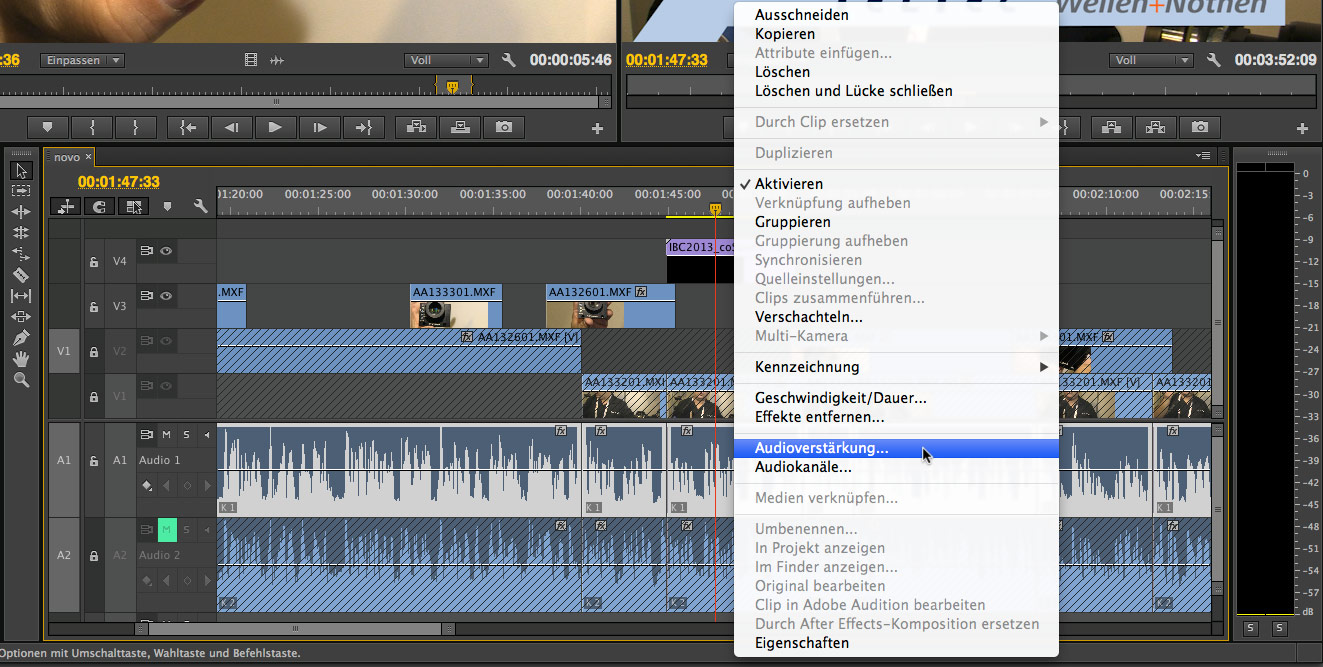
Task: Toggle the lock on track V3
Action: tap(94, 306)
